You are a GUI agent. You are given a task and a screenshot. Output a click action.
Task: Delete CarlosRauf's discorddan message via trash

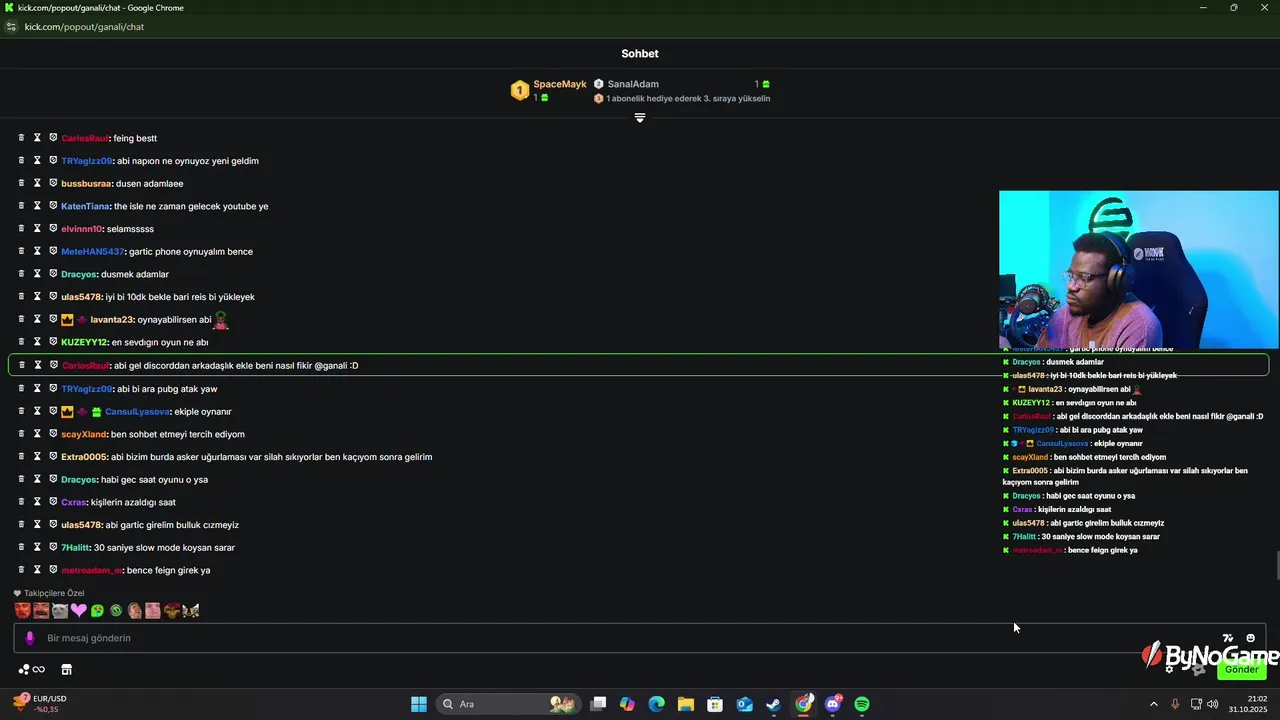tap(21, 365)
